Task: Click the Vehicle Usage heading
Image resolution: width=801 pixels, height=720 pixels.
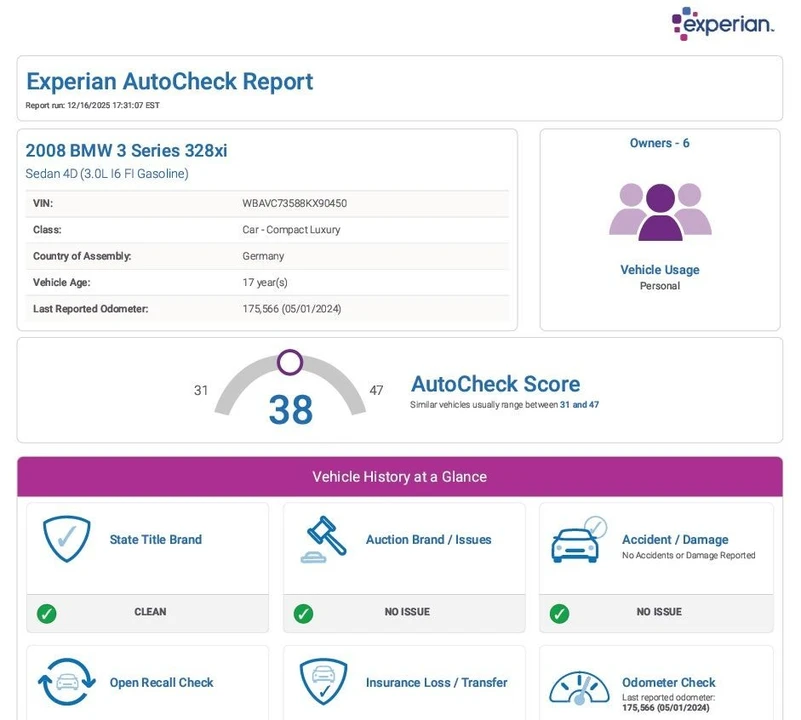Action: (660, 270)
